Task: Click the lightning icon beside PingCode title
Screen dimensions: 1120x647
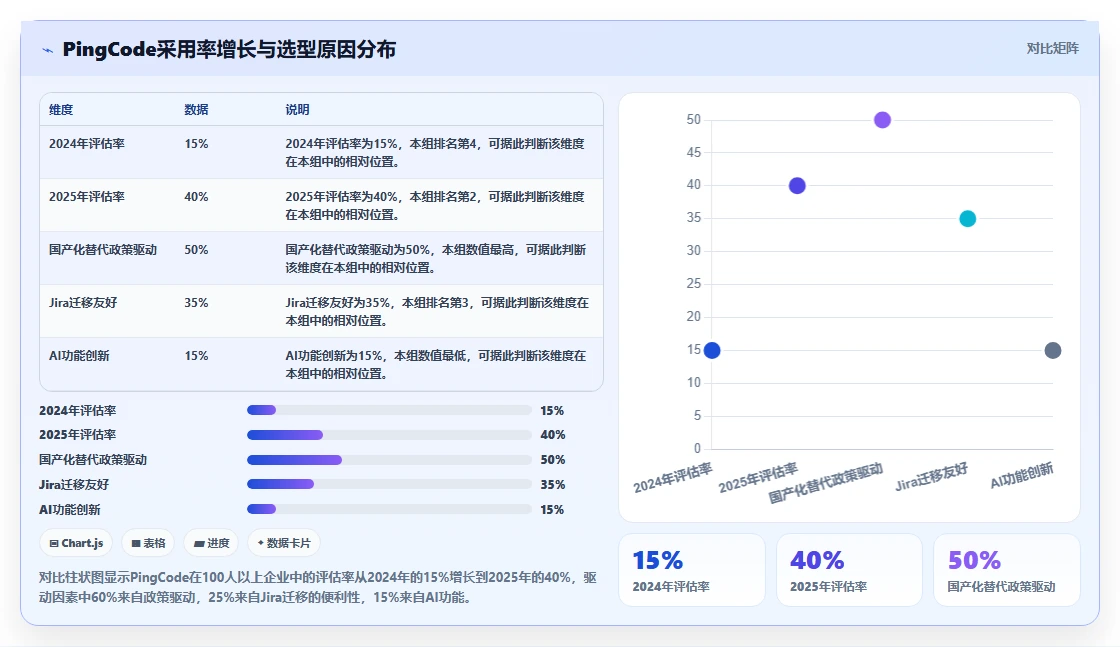Action: pos(48,50)
